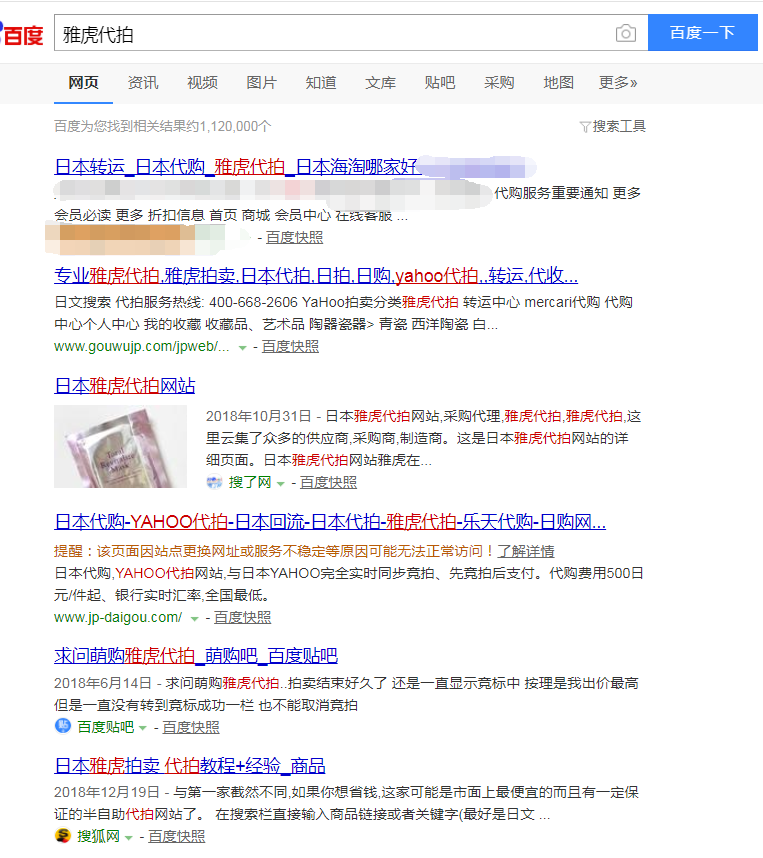Open result 日本雅虎代拍网站
The width and height of the screenshot is (763, 858).
(x=125, y=386)
